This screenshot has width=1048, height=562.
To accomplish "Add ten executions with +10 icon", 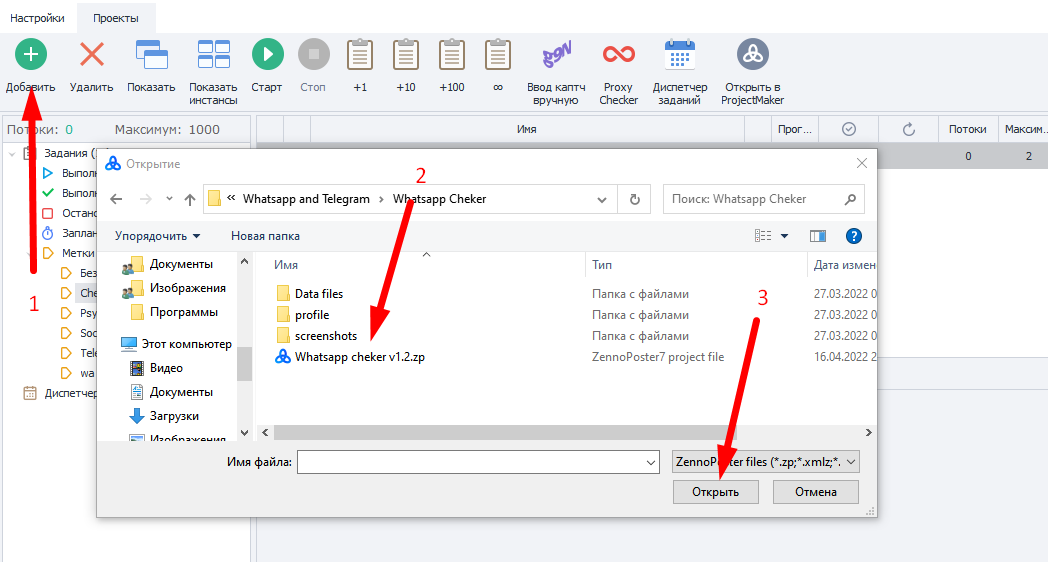I will click(406, 54).
